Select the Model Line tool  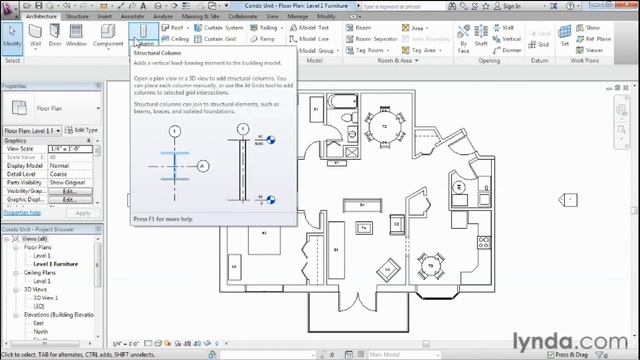309,39
